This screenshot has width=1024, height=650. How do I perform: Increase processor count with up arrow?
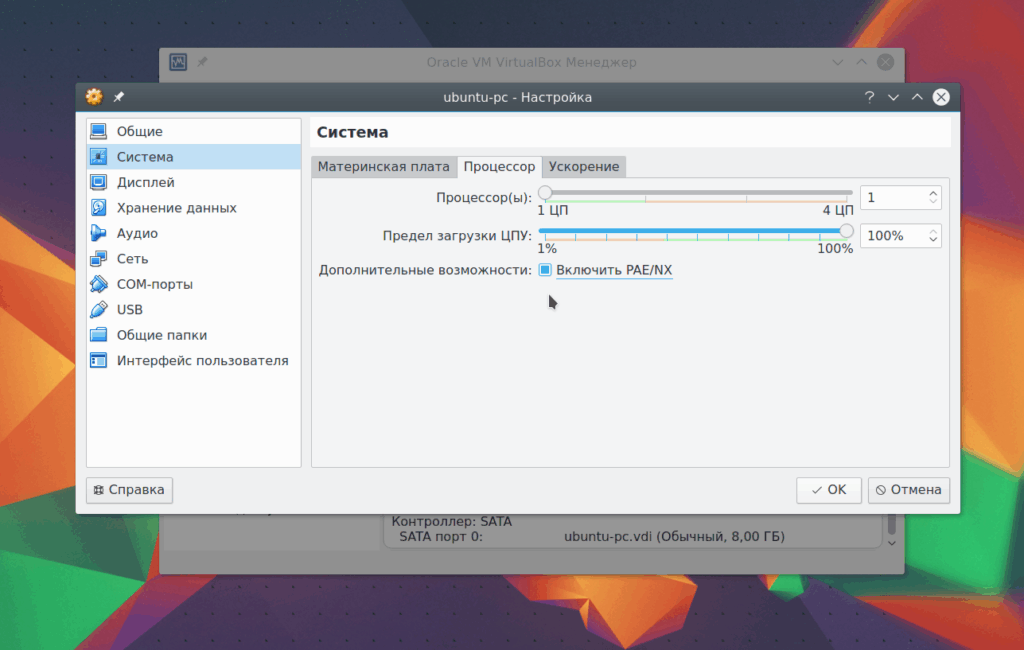click(933, 193)
